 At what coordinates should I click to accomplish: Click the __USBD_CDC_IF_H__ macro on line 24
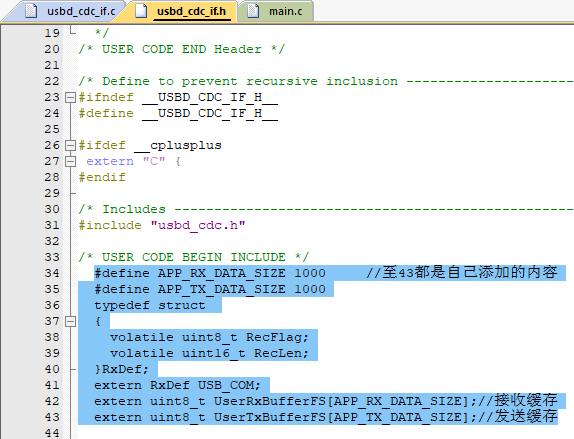pos(210,114)
